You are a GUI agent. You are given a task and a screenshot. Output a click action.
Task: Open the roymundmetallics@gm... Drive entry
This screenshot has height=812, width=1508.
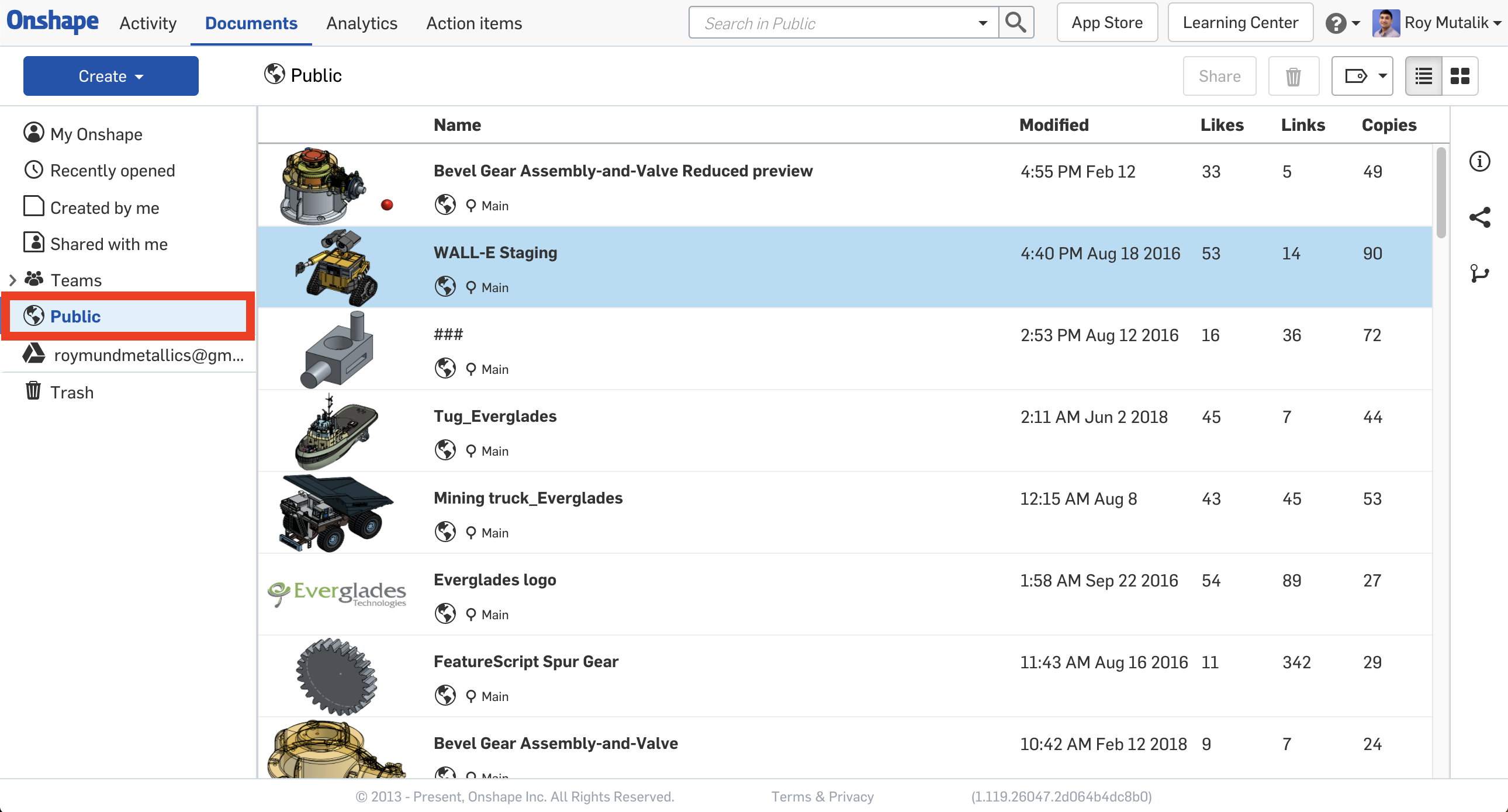tap(148, 355)
